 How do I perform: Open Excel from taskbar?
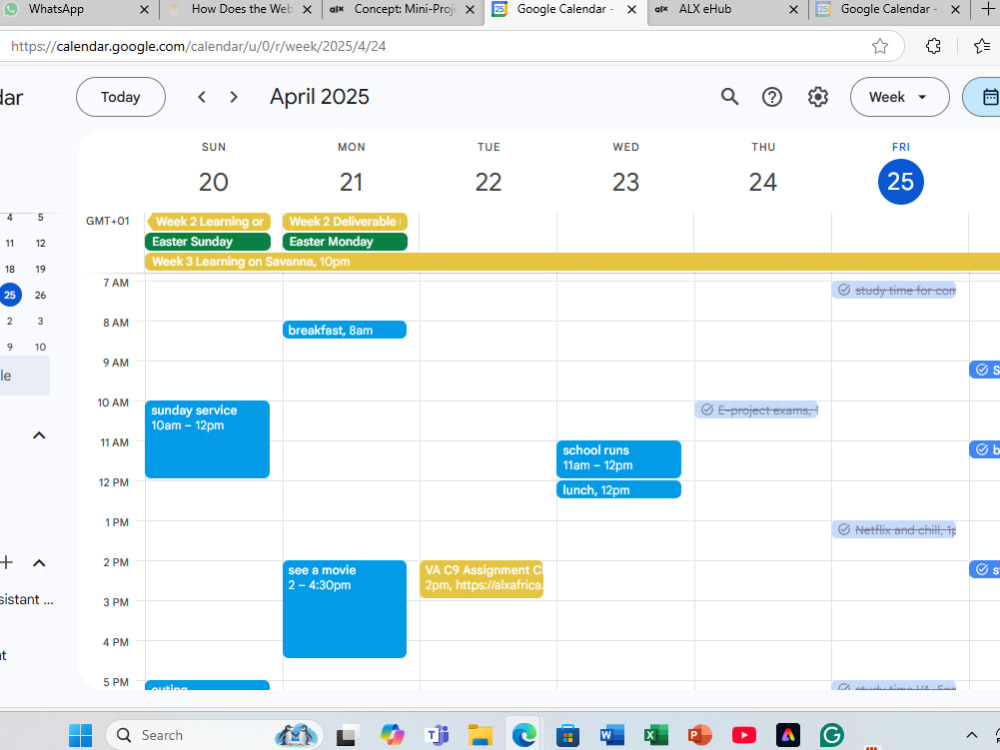pyautogui.click(x=656, y=735)
